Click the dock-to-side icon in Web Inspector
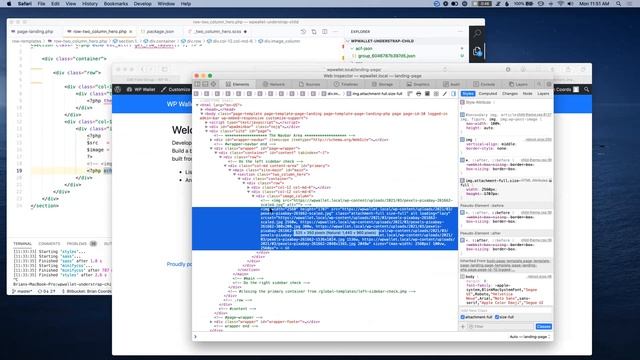 pyautogui.click(x=198, y=84)
